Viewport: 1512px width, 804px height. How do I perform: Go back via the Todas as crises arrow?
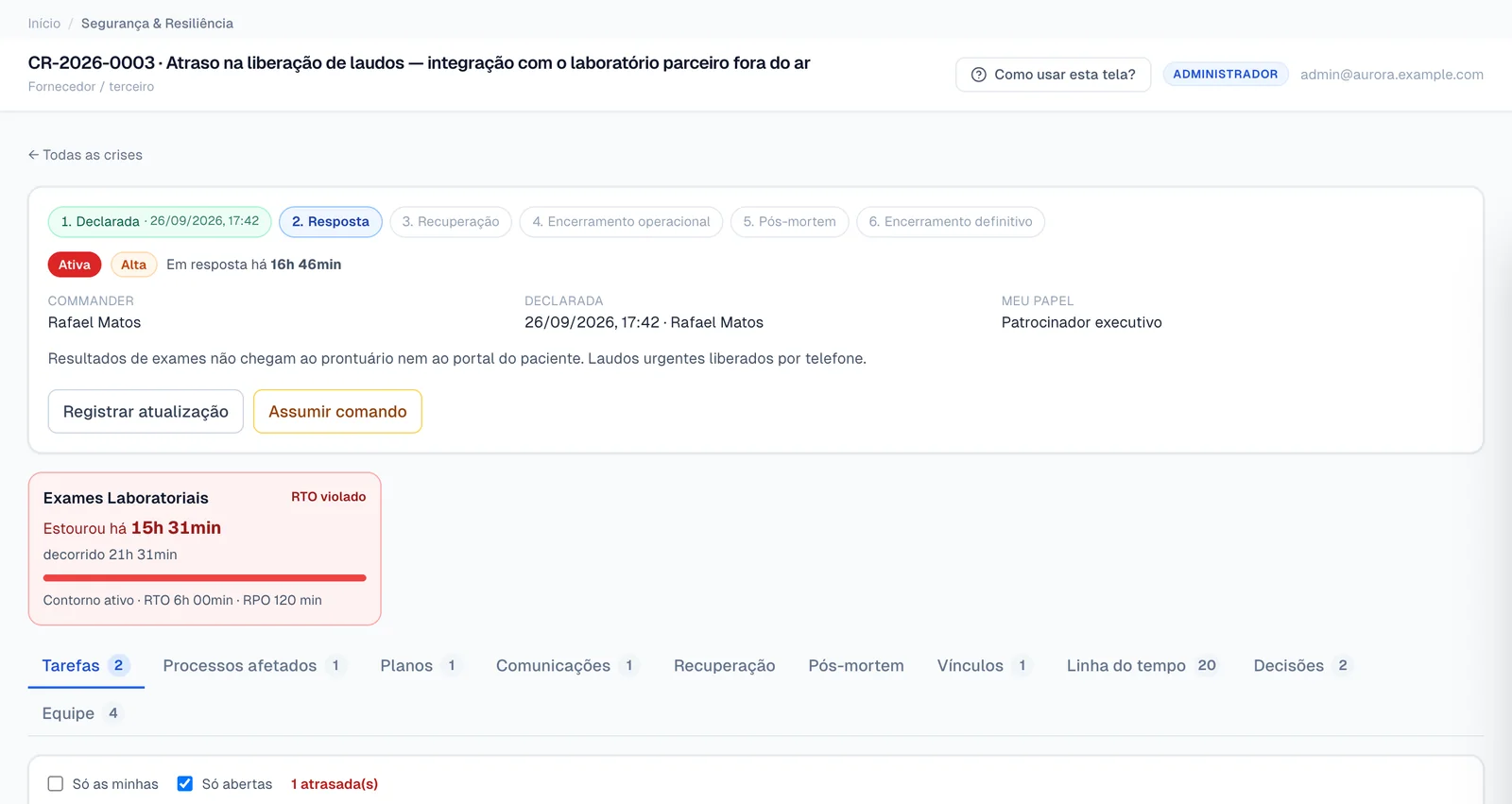pyautogui.click(x=85, y=155)
